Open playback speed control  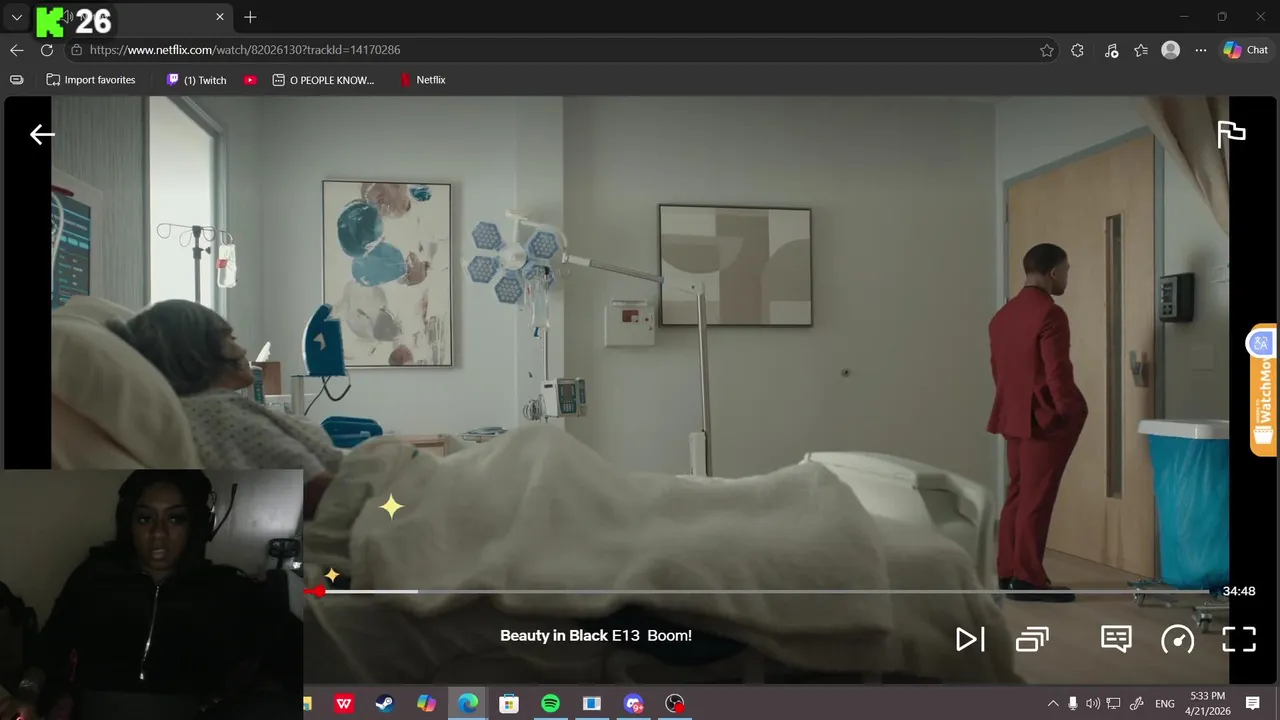point(1177,639)
